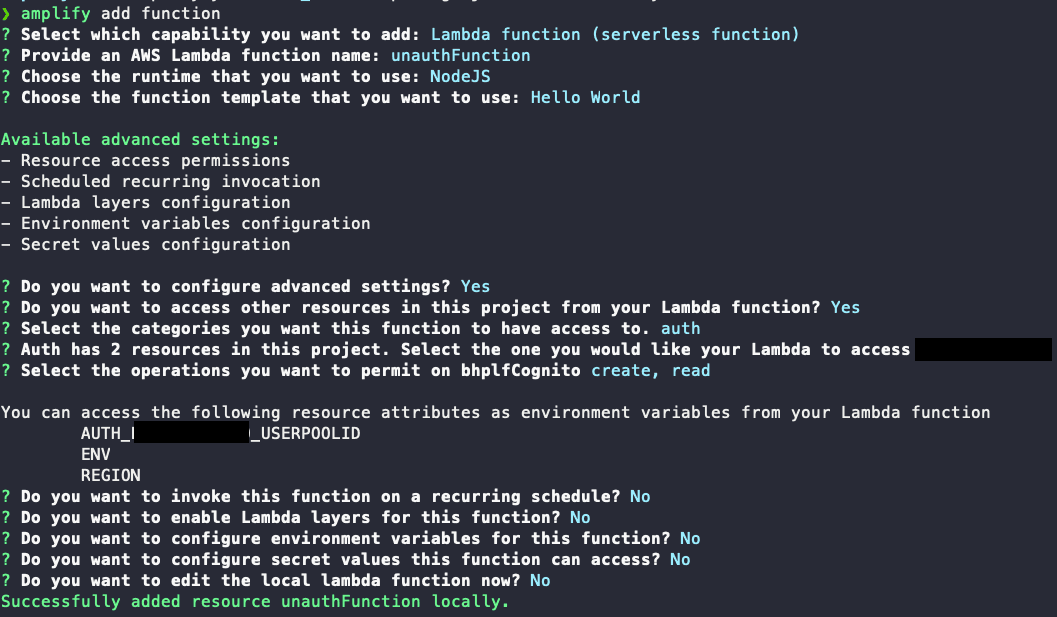Click the 'amplify add function' command text
Screen dimensions: 1057x617
coord(120,14)
